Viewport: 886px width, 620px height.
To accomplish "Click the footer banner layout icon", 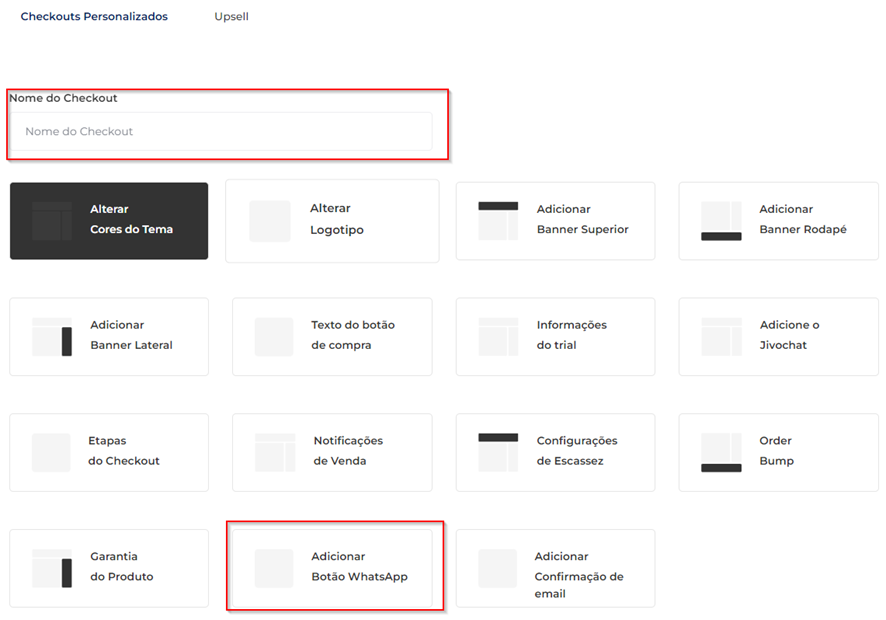I will (x=721, y=221).
